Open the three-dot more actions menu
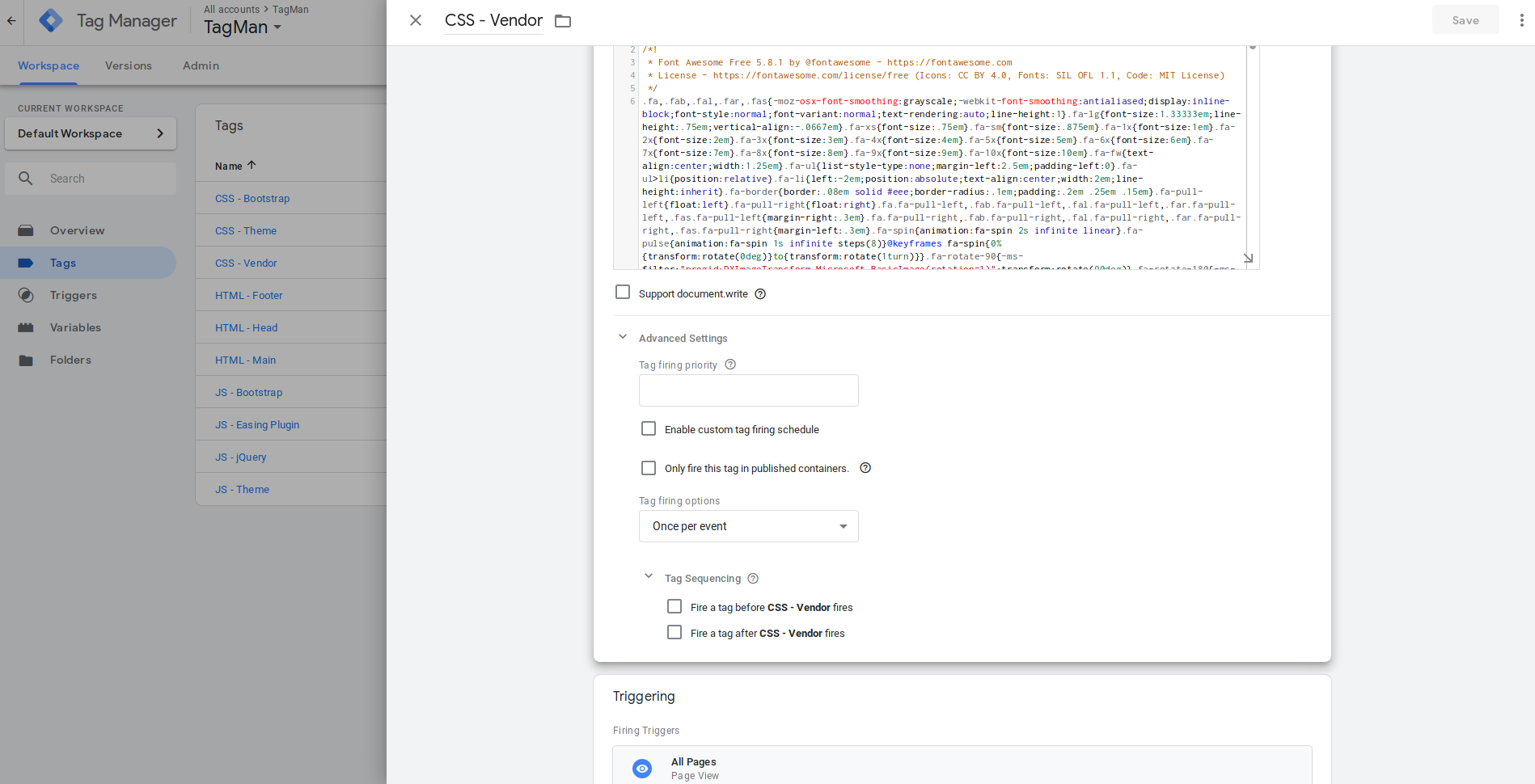 click(x=1521, y=20)
